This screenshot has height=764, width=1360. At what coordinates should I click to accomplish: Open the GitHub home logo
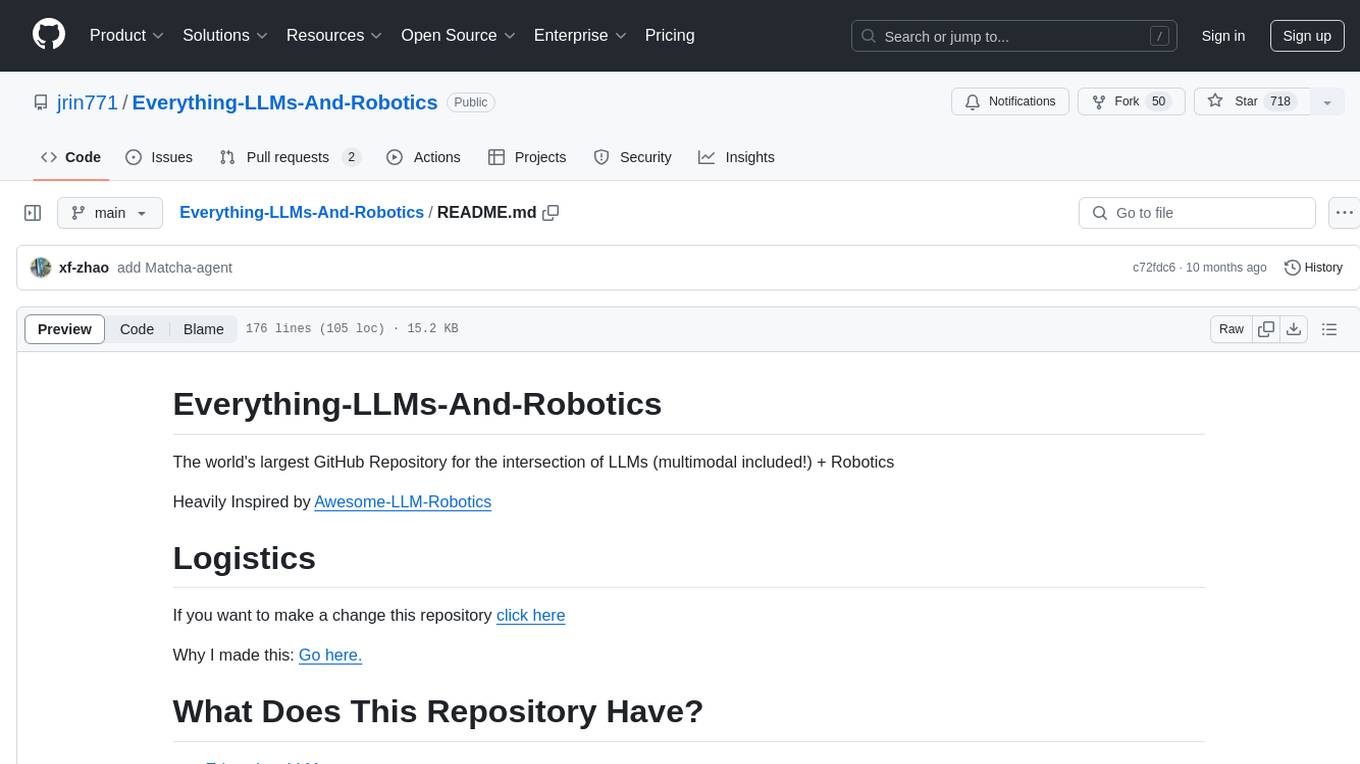pos(49,35)
